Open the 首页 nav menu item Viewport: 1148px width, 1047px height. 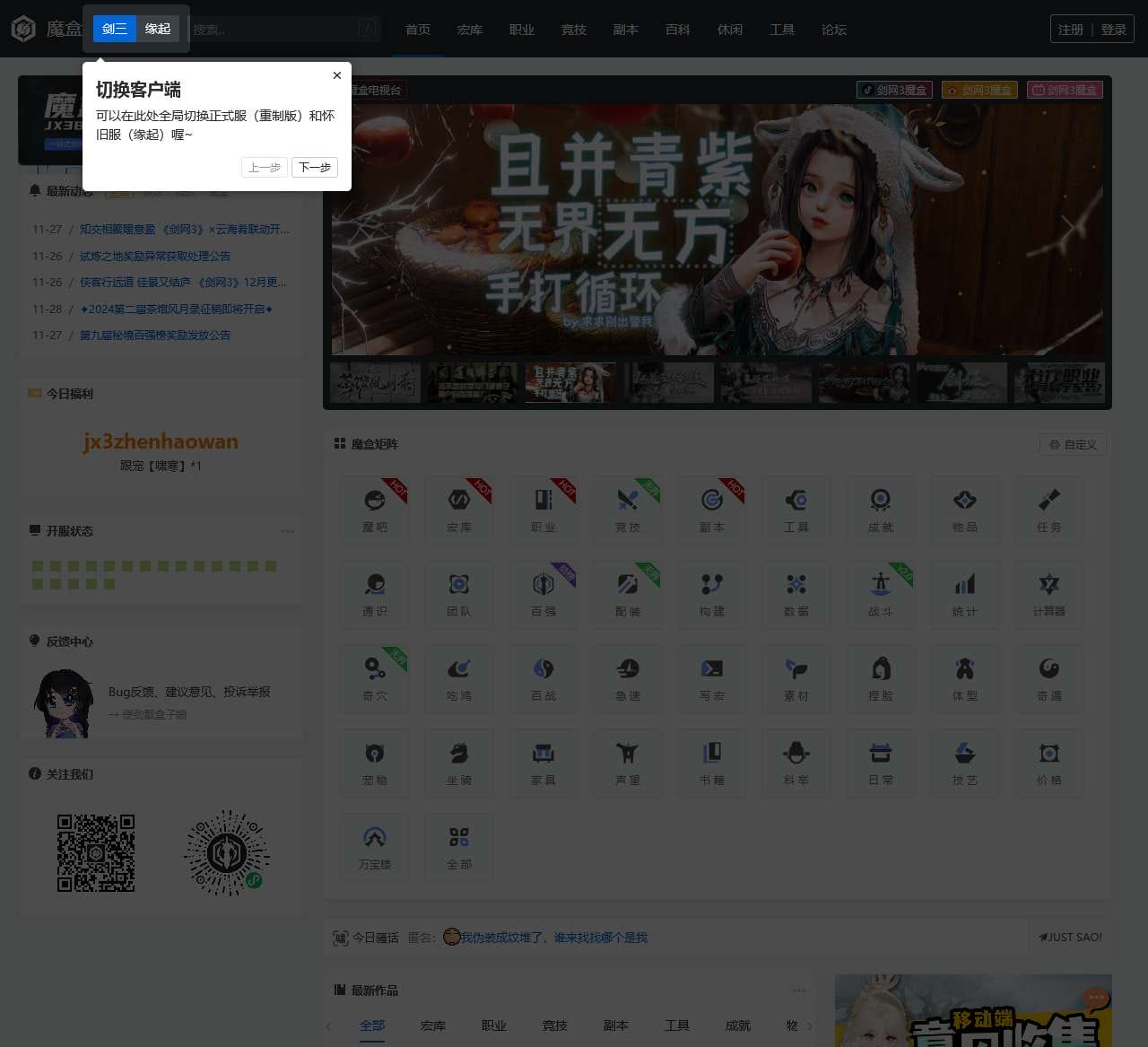click(418, 30)
